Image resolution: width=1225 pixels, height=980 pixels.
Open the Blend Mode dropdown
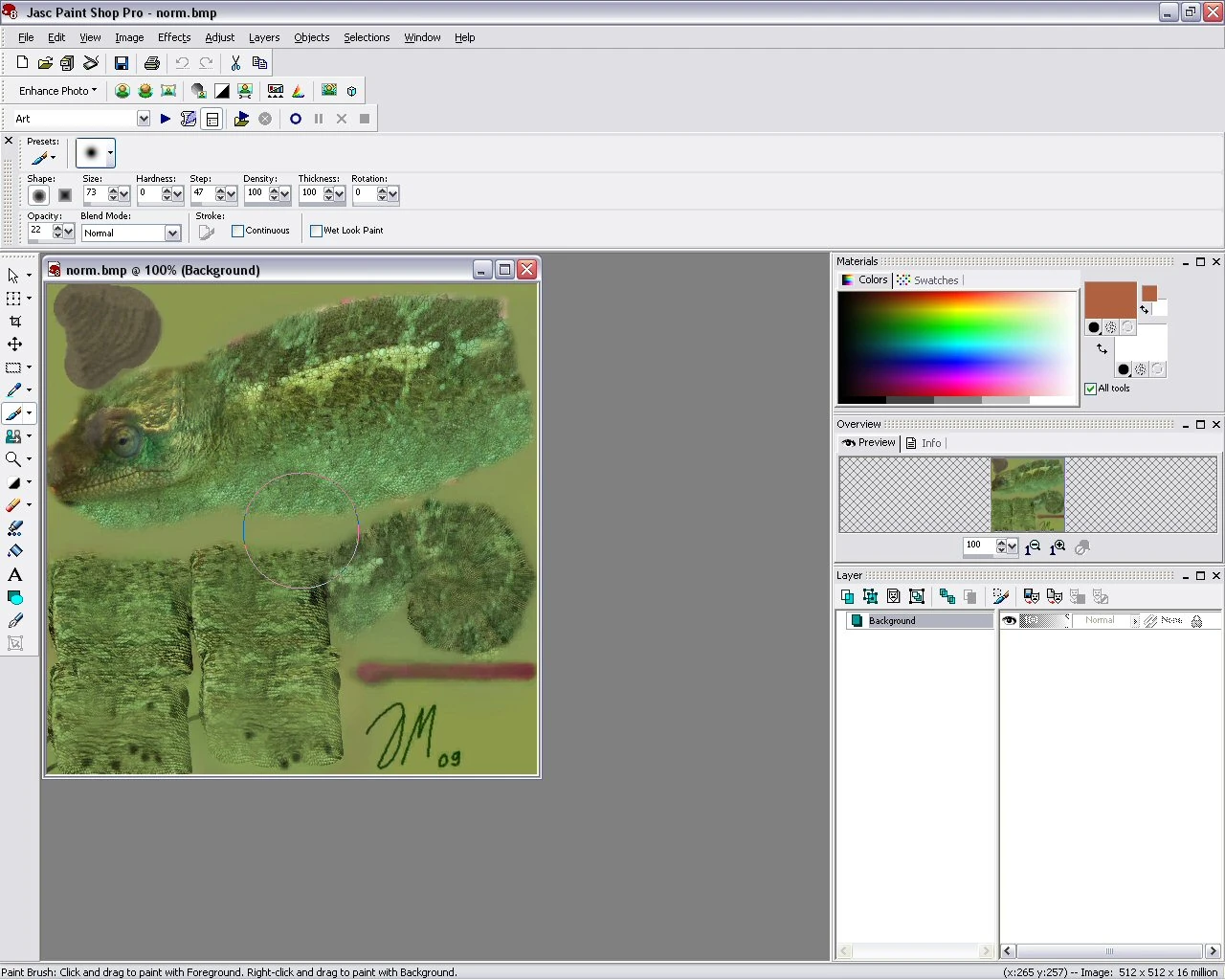(172, 234)
